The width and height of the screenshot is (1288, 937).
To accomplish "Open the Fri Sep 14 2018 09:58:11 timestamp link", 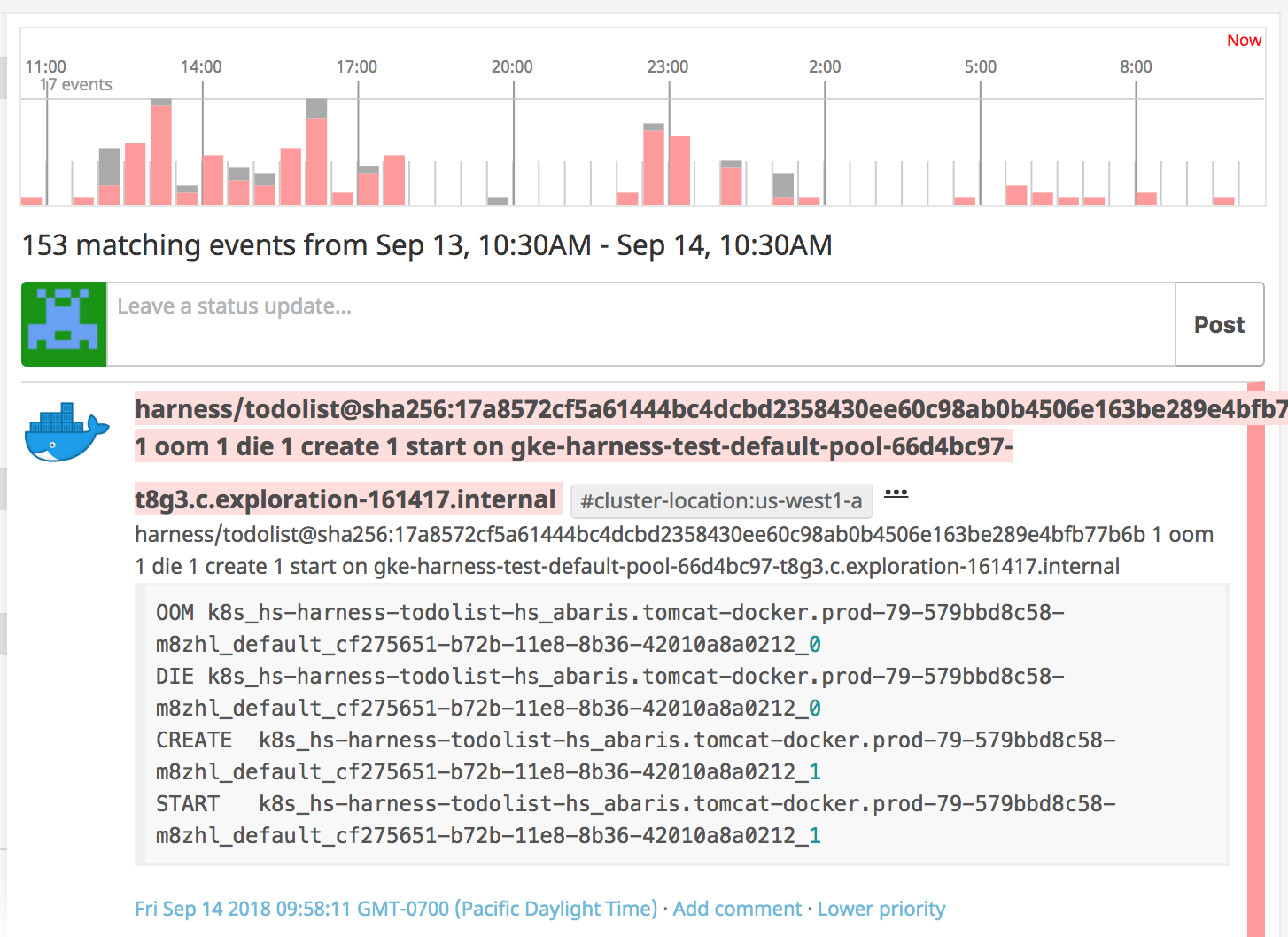I will (x=396, y=909).
